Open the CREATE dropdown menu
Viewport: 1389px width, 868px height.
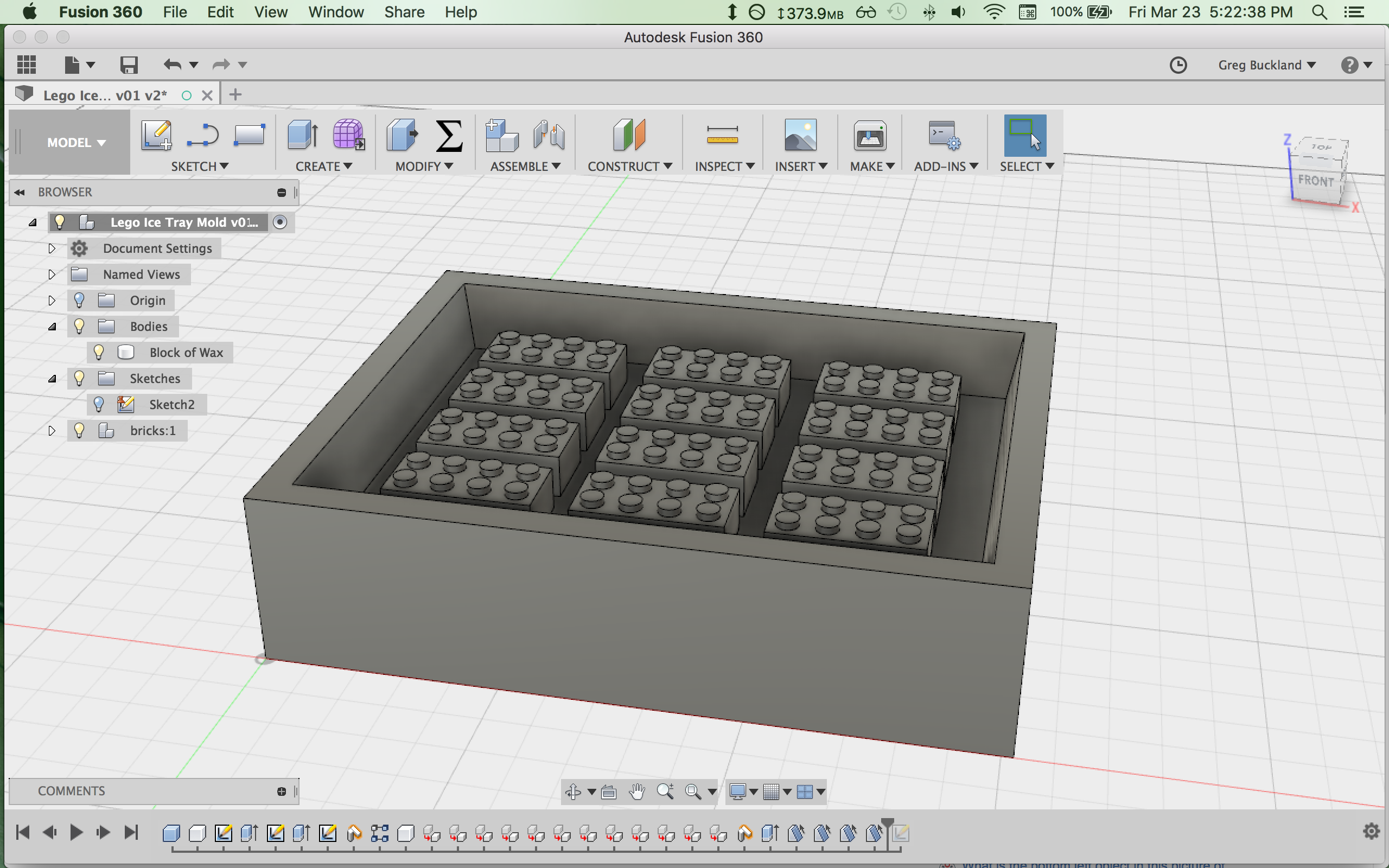coord(324,167)
